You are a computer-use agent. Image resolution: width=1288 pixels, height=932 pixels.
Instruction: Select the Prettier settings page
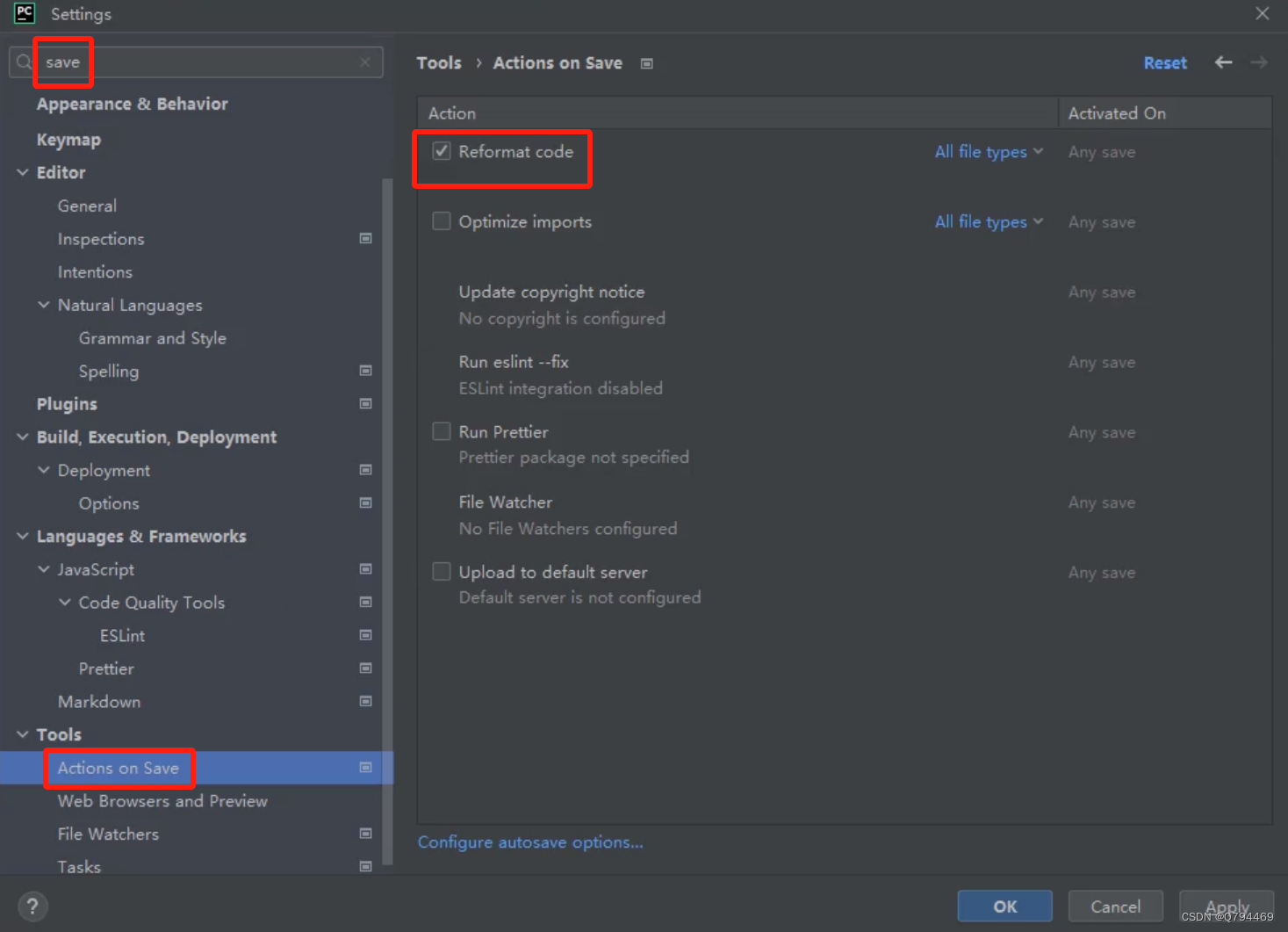coord(105,668)
